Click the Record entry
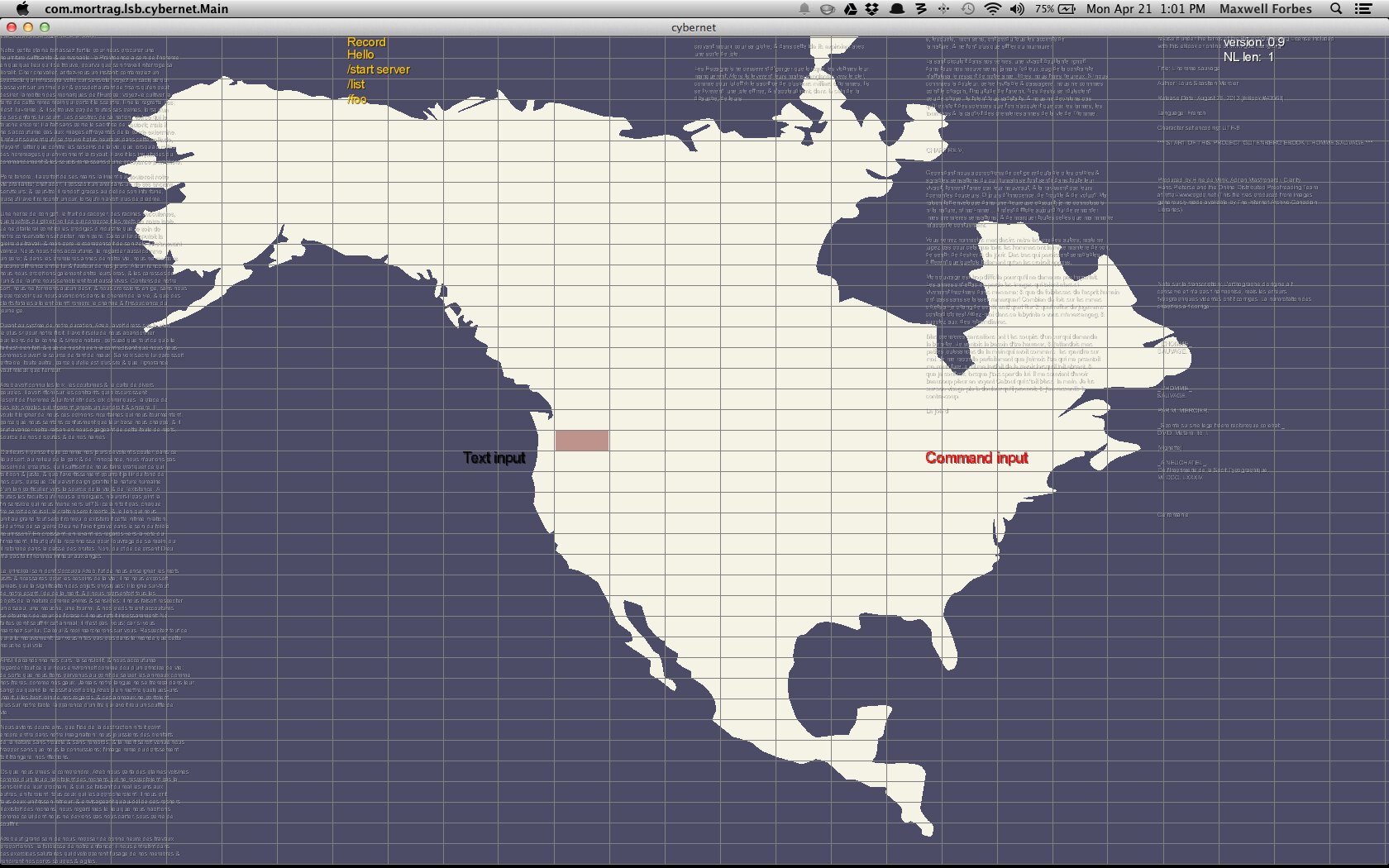 [x=366, y=42]
